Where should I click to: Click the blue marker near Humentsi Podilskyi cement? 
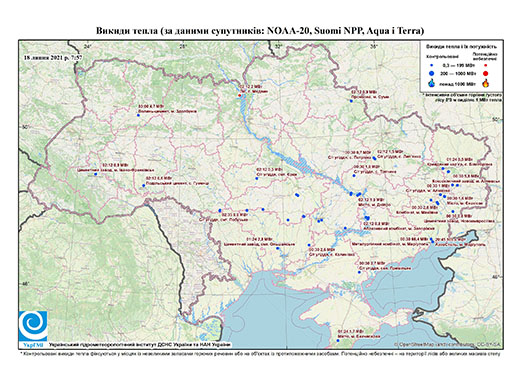pyautogui.click(x=144, y=185)
